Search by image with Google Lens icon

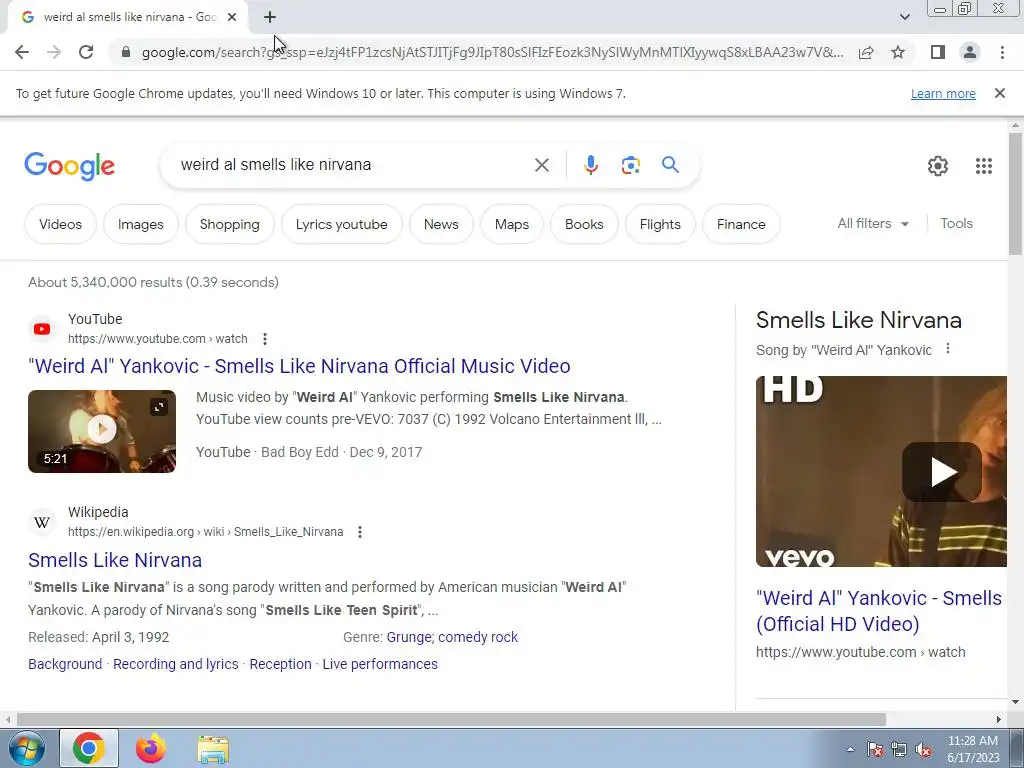[630, 165]
